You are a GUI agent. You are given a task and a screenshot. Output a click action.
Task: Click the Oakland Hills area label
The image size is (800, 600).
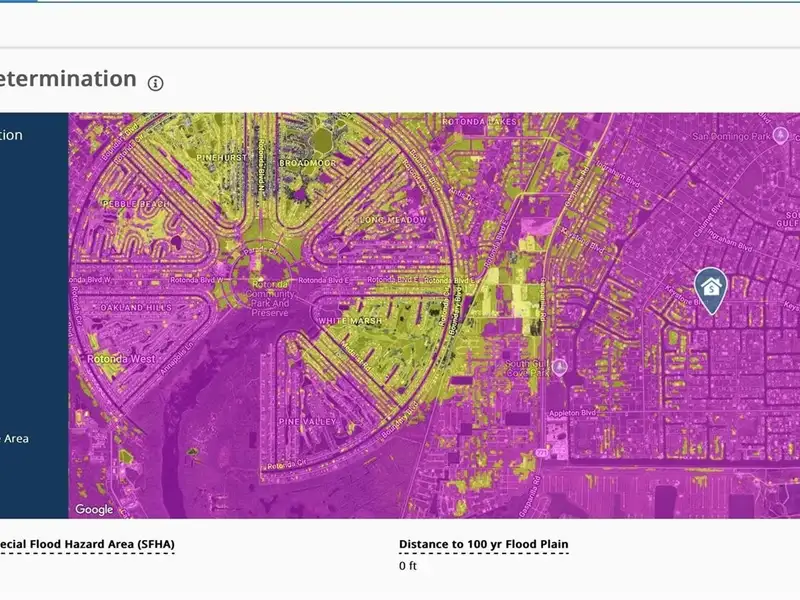coord(134,308)
